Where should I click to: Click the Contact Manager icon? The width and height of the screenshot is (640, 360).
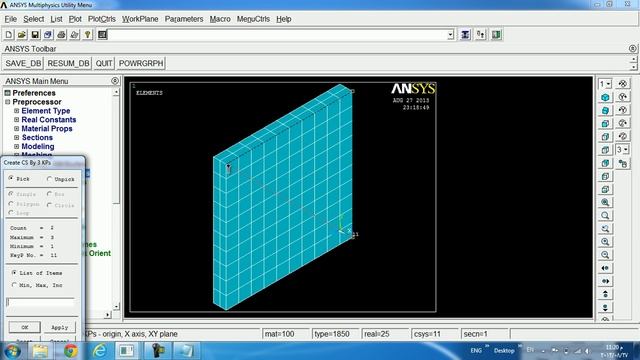[x=496, y=35]
